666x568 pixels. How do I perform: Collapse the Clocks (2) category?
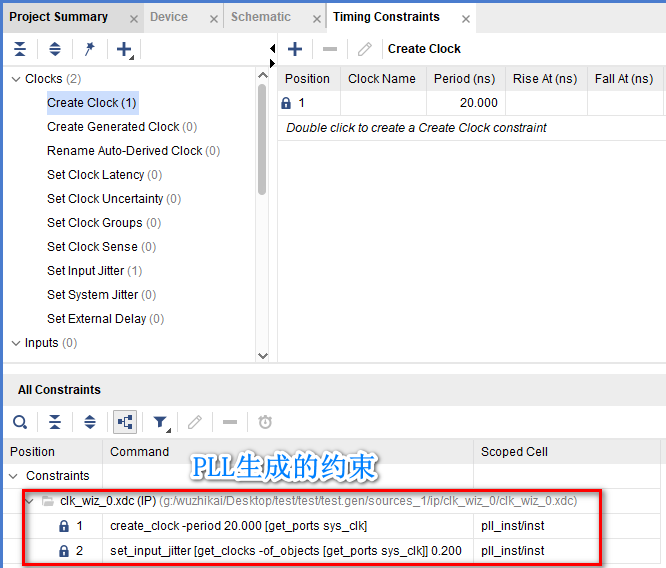[16, 79]
